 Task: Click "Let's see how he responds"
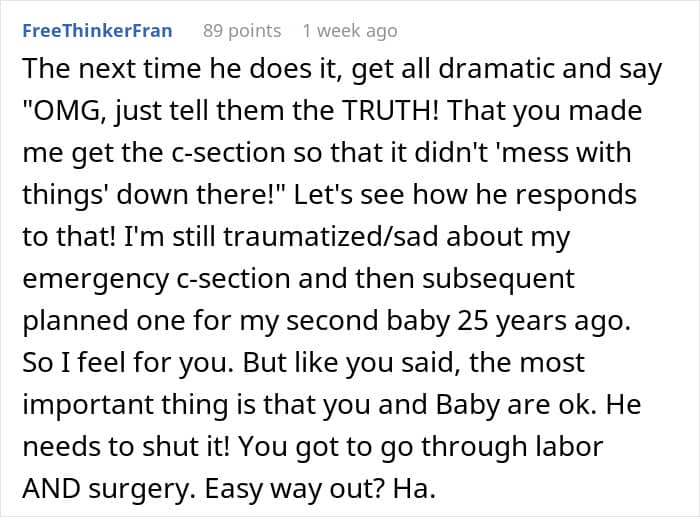tap(400, 193)
